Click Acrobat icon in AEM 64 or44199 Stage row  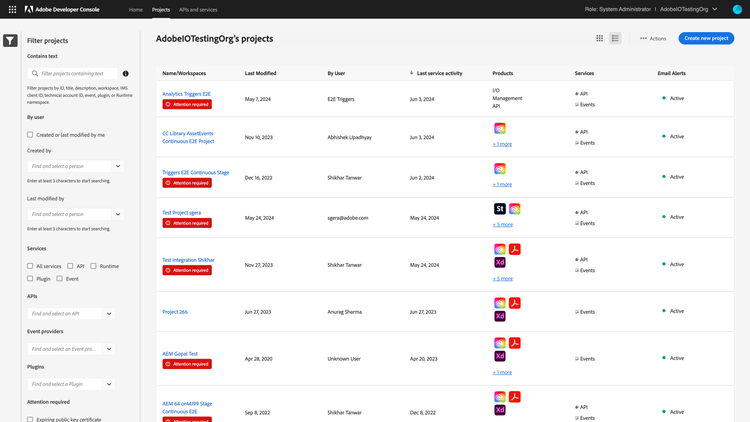515,397
